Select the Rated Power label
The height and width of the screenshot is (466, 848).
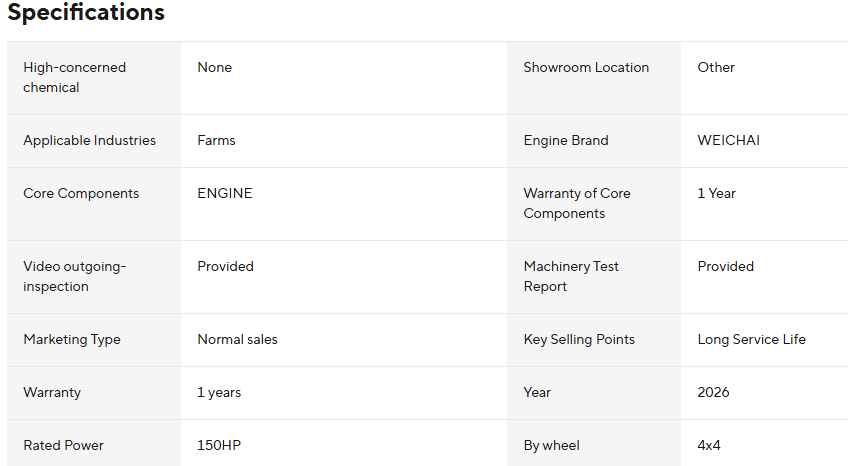[x=63, y=446]
